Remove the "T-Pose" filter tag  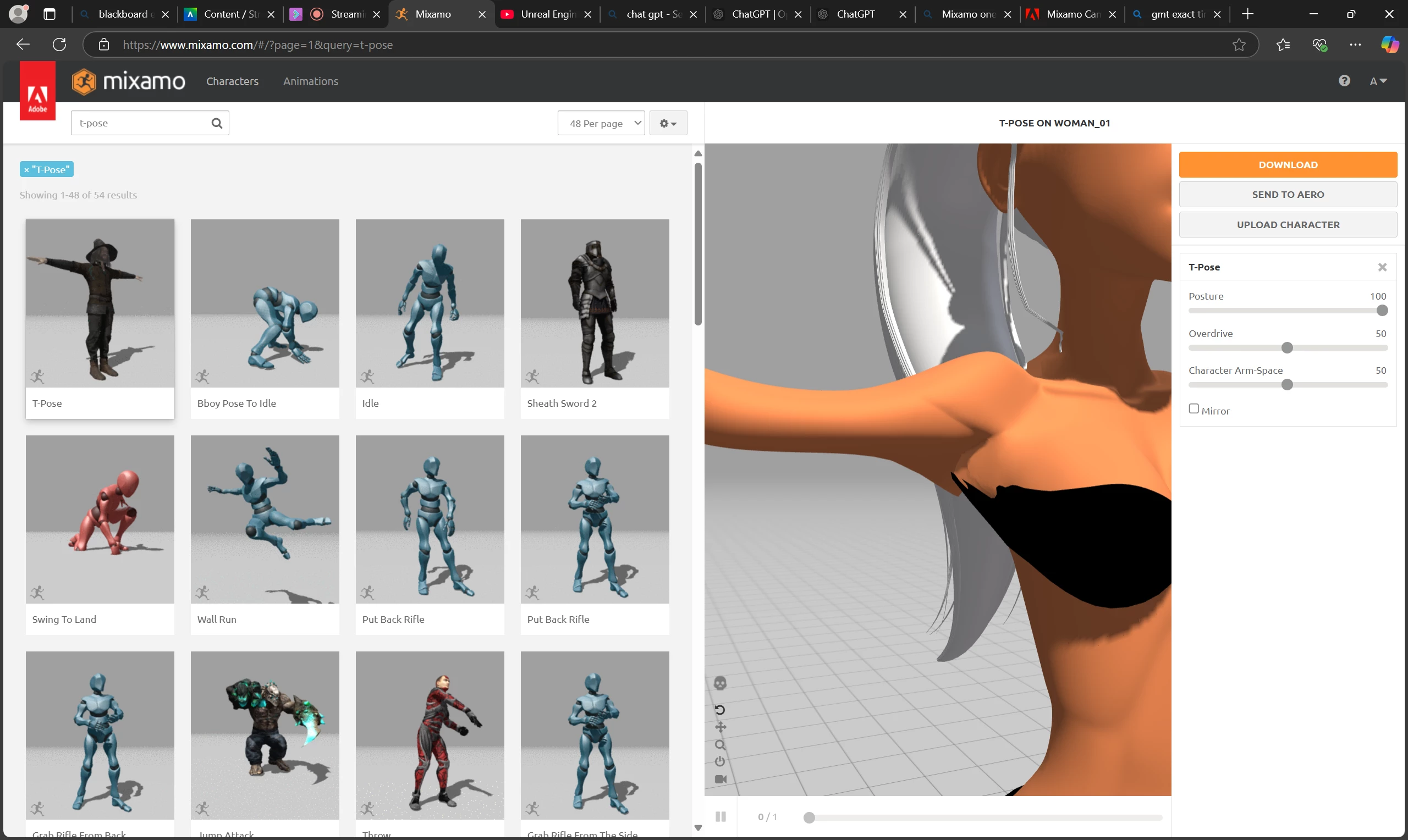[x=26, y=170]
